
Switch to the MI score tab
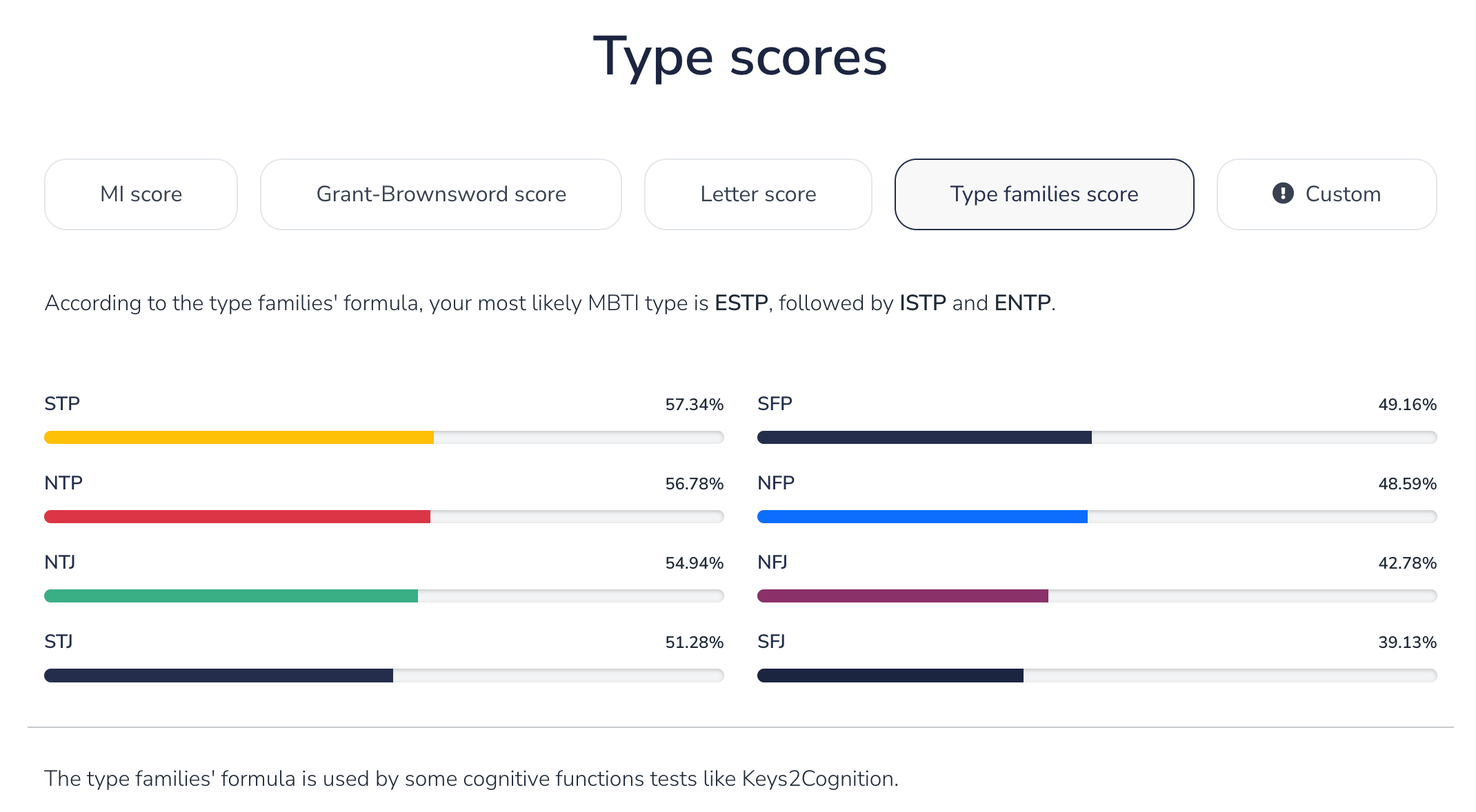[x=141, y=194]
